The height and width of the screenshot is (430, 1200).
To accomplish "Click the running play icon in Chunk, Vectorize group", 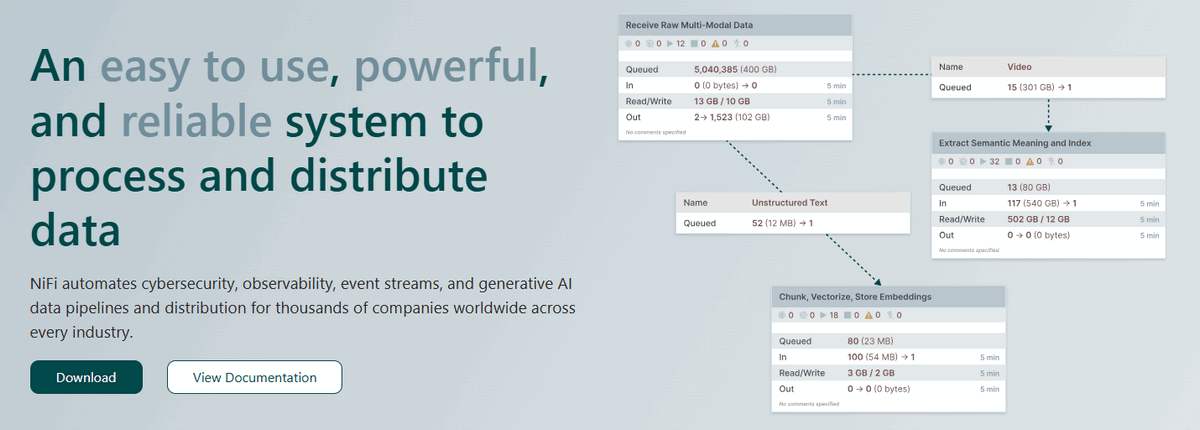I will click(822, 315).
